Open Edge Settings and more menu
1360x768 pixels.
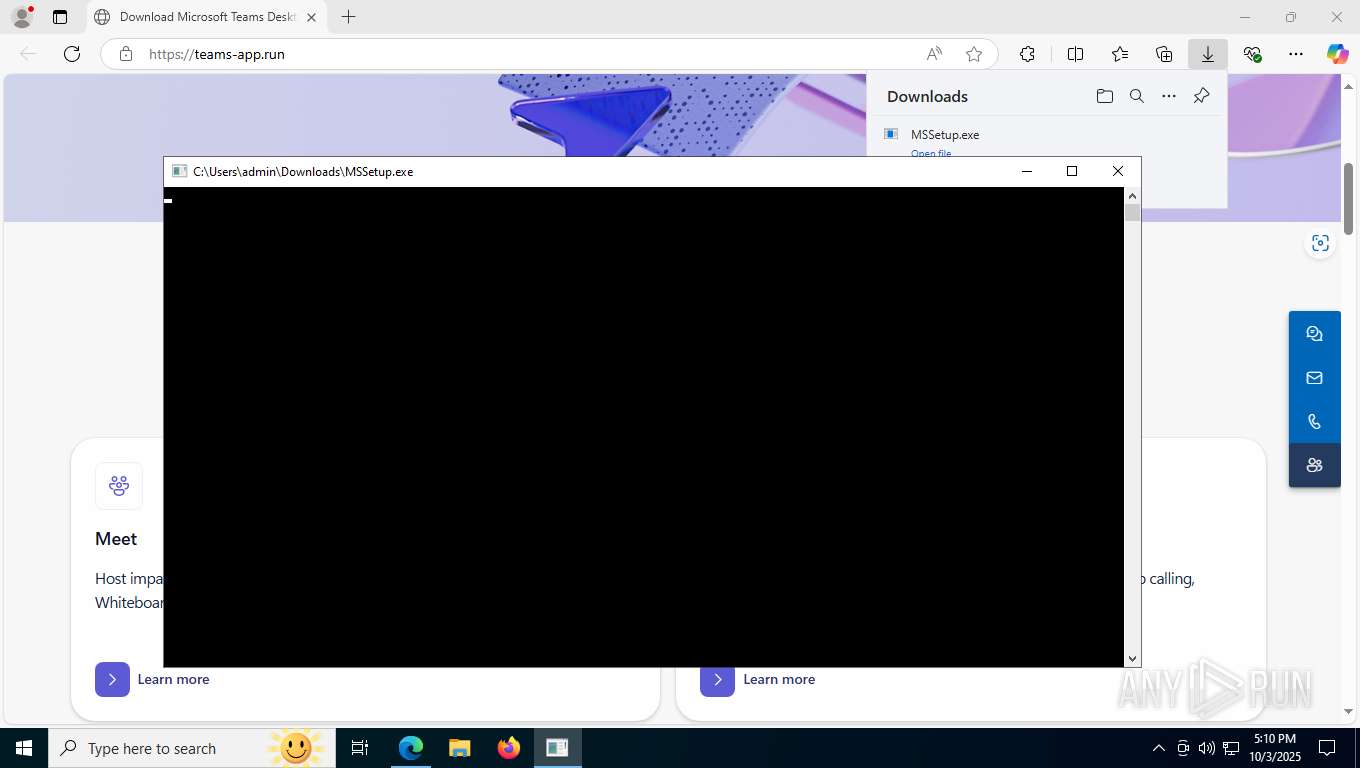pyautogui.click(x=1296, y=54)
